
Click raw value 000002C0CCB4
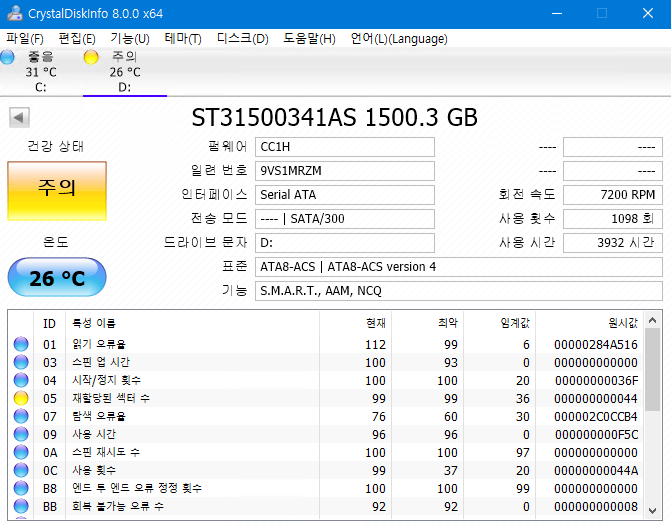(596, 416)
